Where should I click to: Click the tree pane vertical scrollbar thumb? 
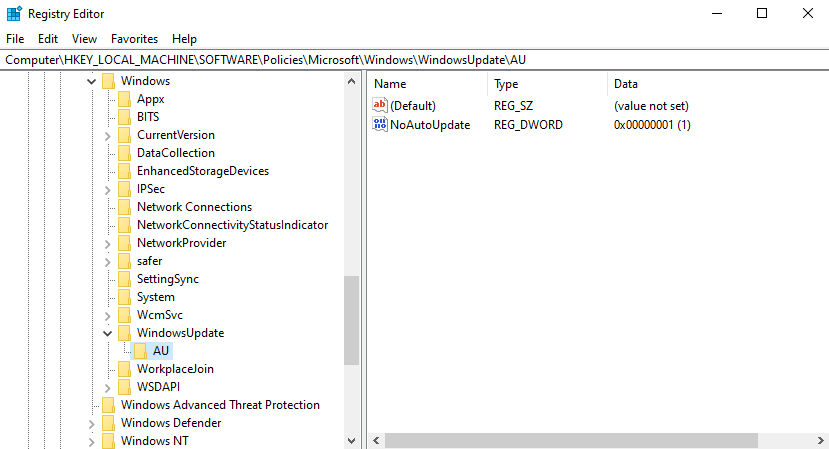352,320
